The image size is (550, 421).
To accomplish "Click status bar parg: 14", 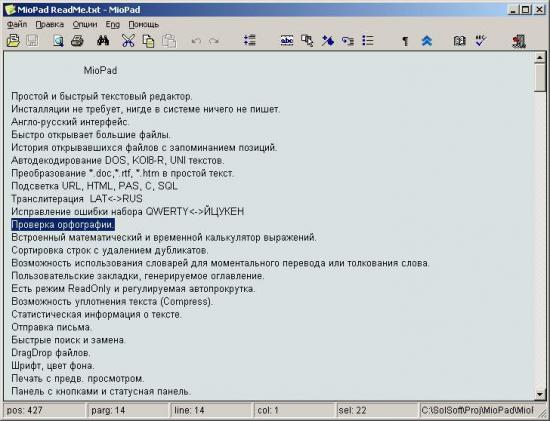I will pyautogui.click(x=128, y=410).
